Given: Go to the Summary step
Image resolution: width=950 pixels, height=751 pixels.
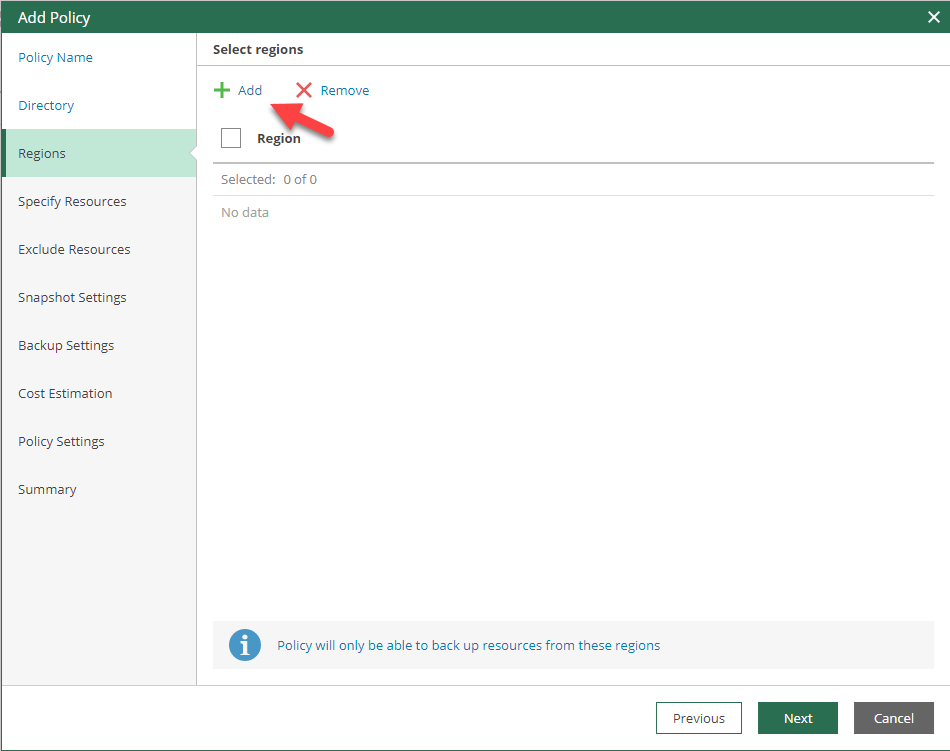Looking at the screenshot, I should pos(47,490).
